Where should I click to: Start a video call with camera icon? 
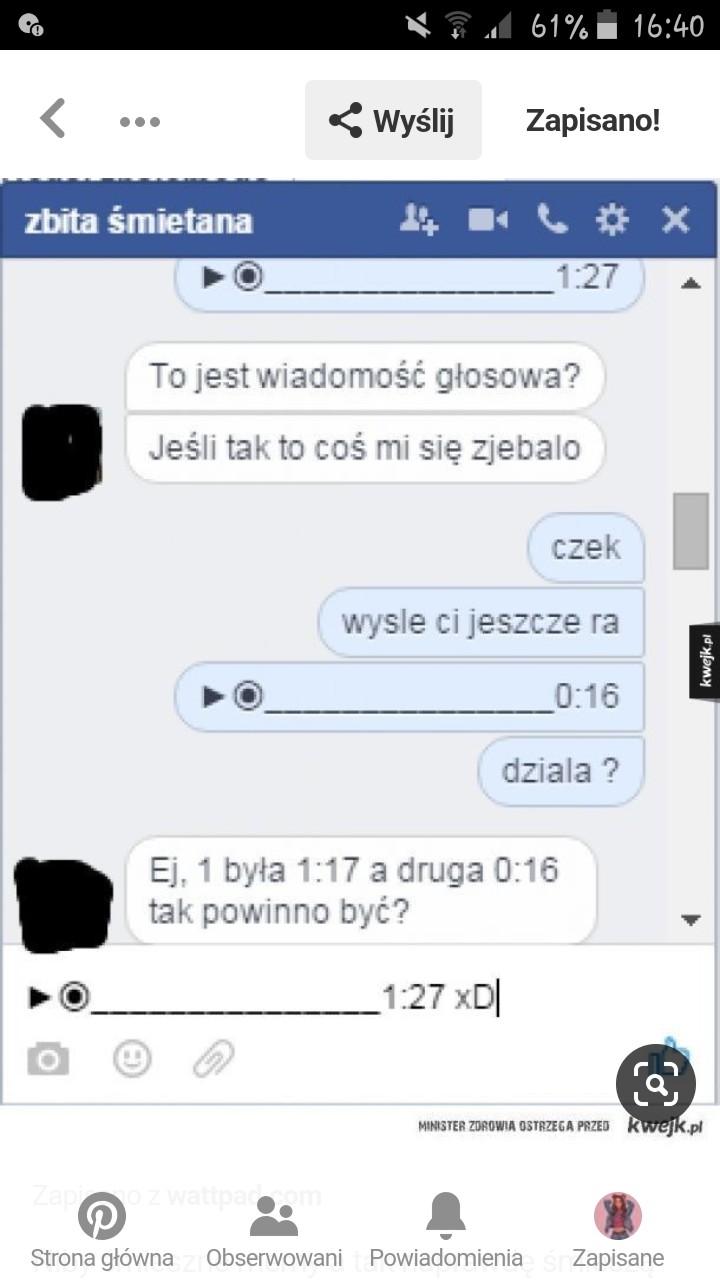coord(488,219)
